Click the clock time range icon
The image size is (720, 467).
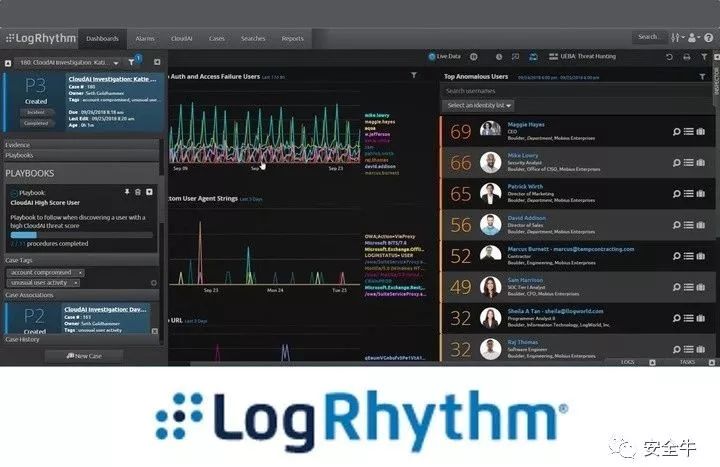pos(499,57)
